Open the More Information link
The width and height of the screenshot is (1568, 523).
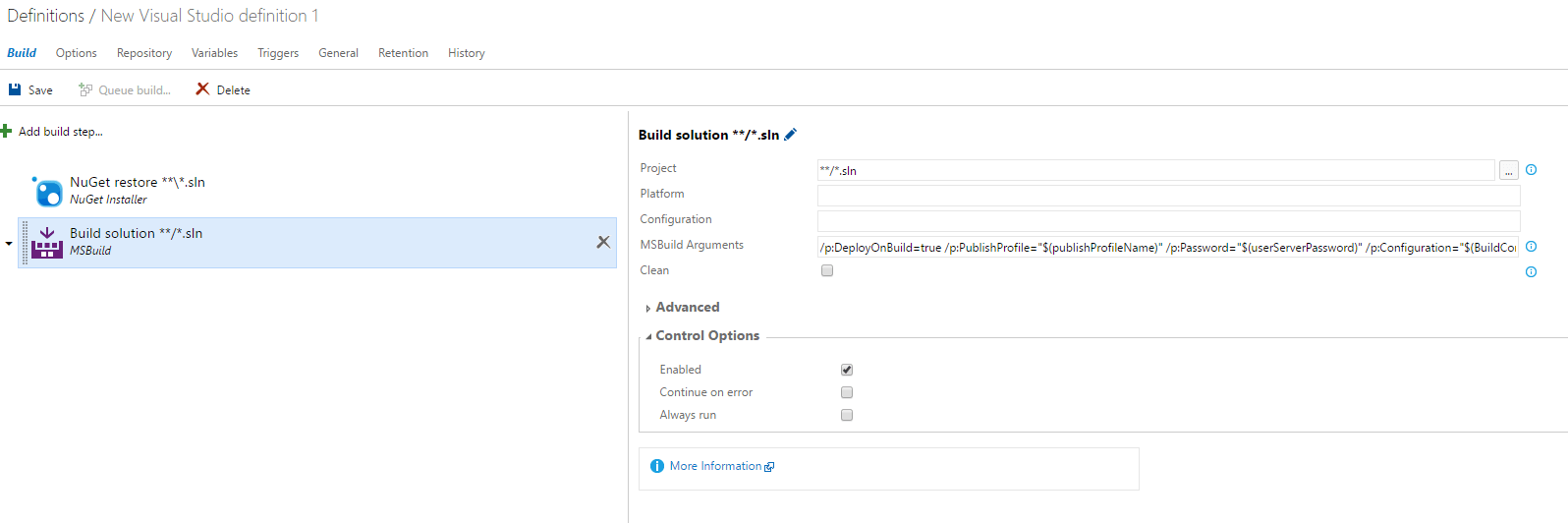(715, 466)
